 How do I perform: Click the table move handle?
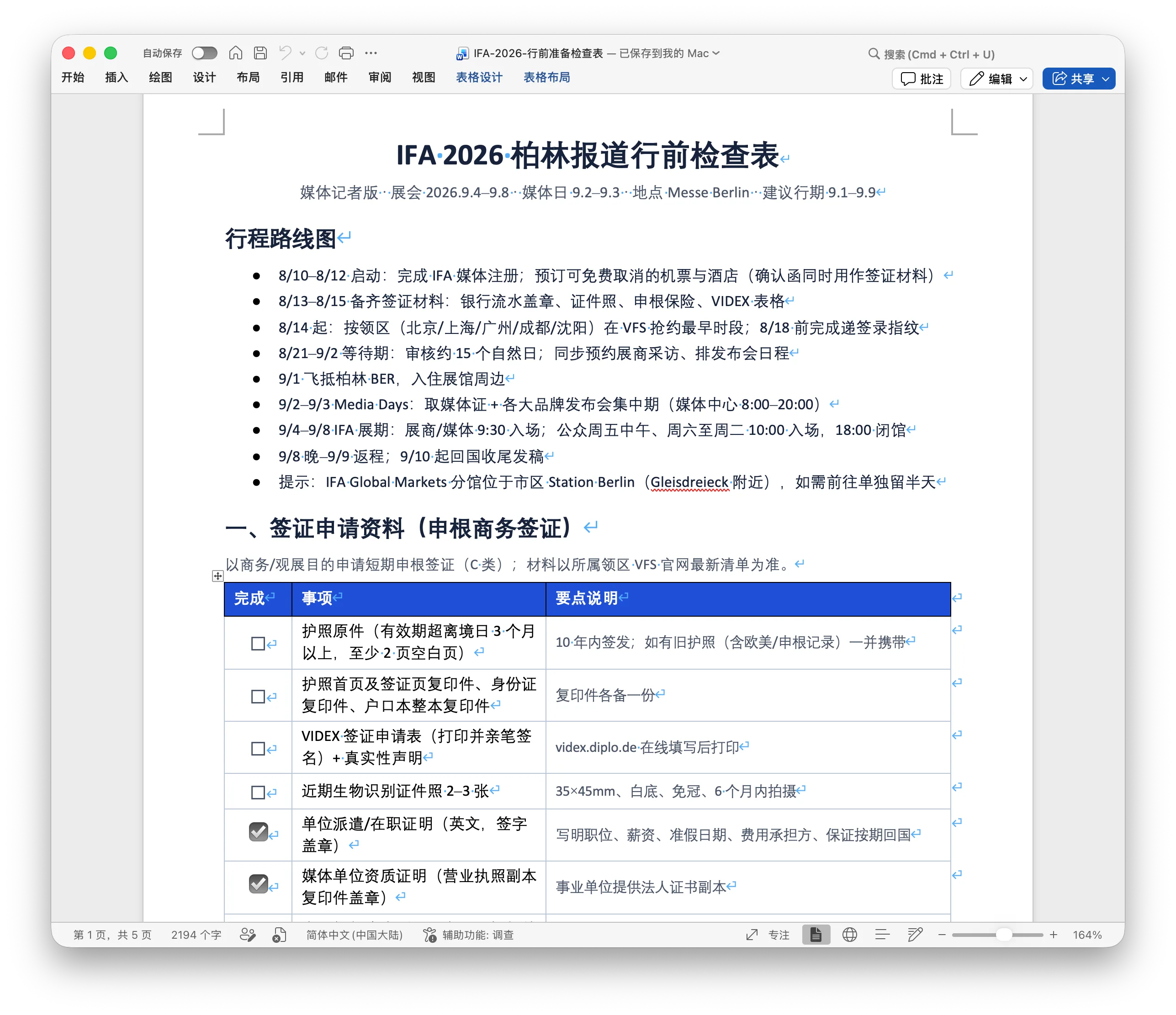coord(217,576)
